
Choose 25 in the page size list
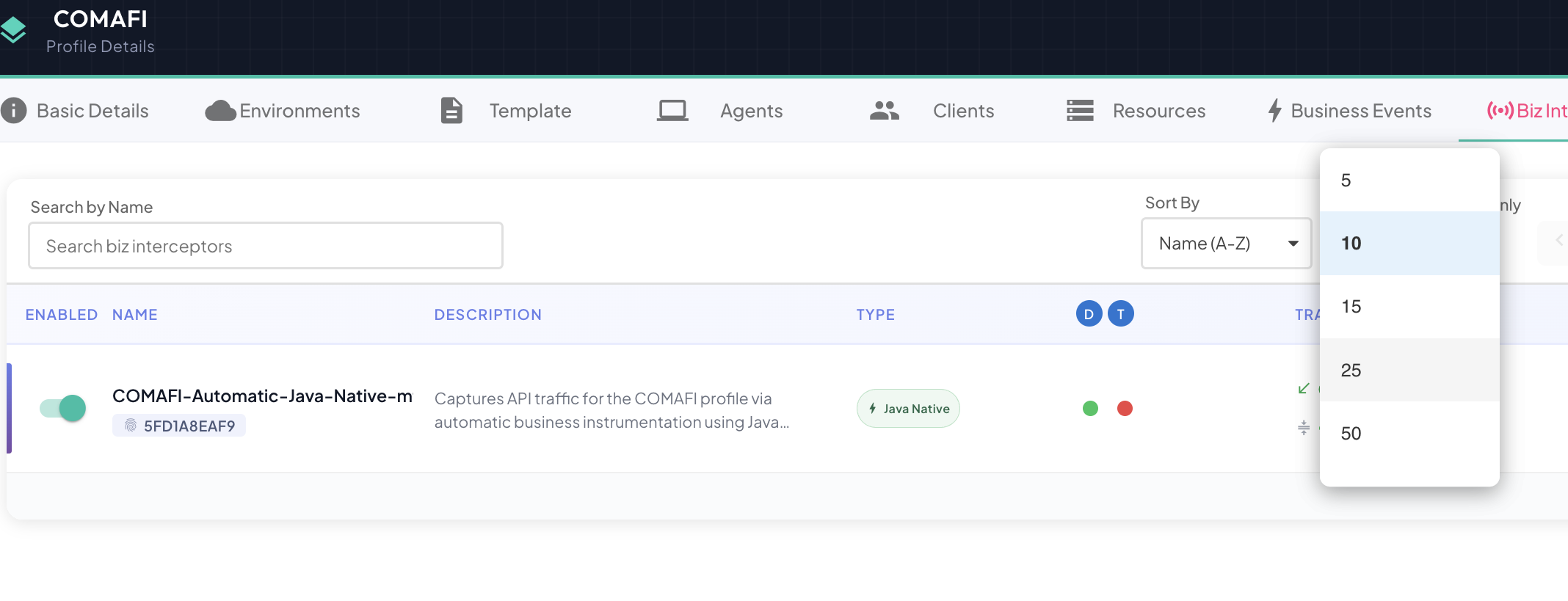point(1409,370)
